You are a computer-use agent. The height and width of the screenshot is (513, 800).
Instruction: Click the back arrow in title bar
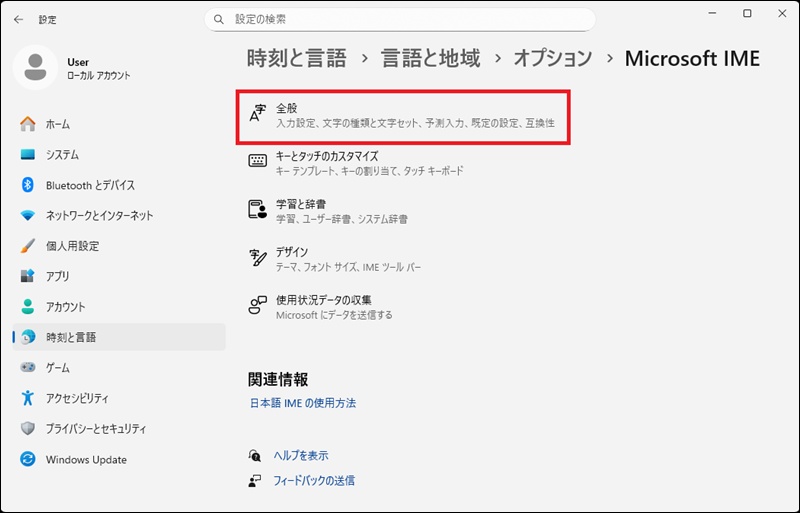tap(18, 19)
